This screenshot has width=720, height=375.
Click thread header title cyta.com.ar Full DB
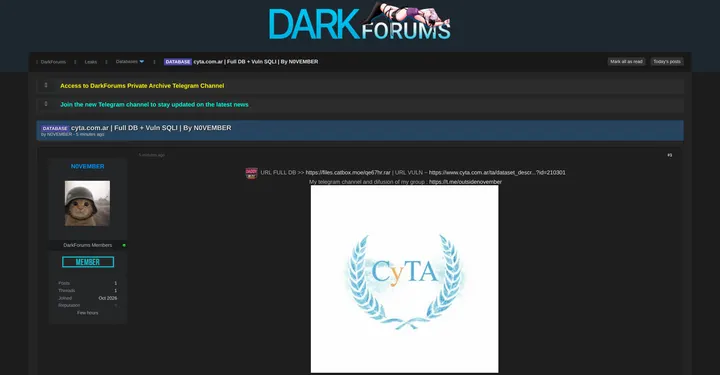[151, 128]
